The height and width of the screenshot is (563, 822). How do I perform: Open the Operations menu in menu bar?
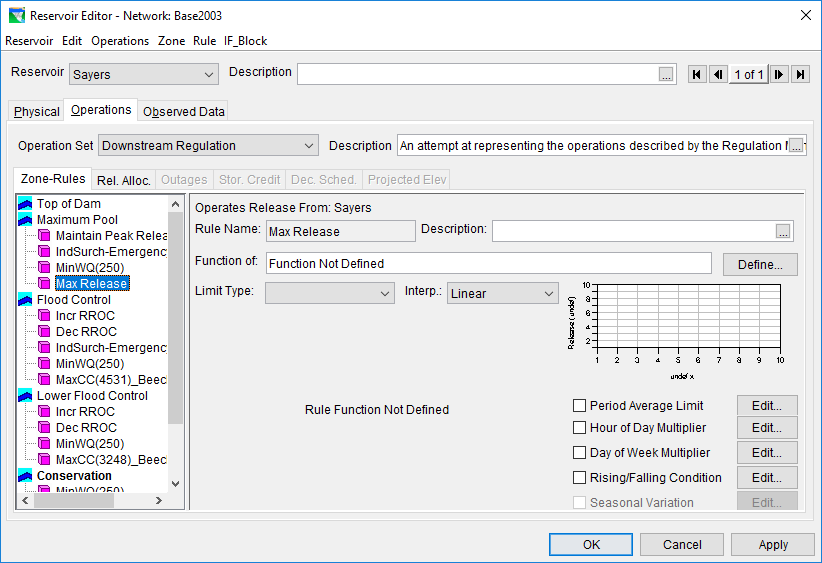tap(120, 41)
